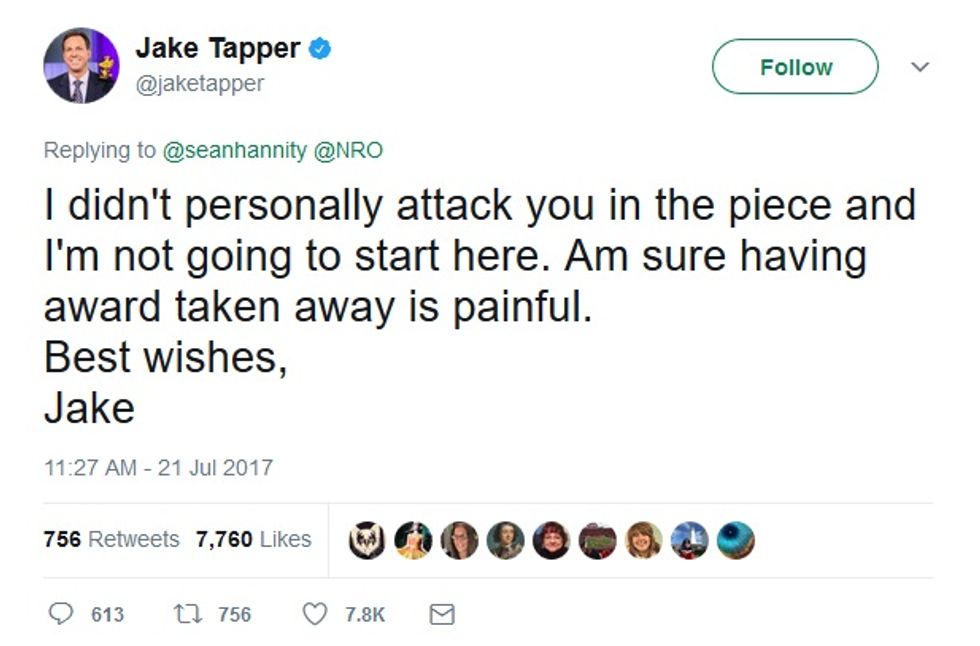The width and height of the screenshot is (980, 646).
Task: Click the last liker avatar, teal circle
Action: tap(736, 540)
